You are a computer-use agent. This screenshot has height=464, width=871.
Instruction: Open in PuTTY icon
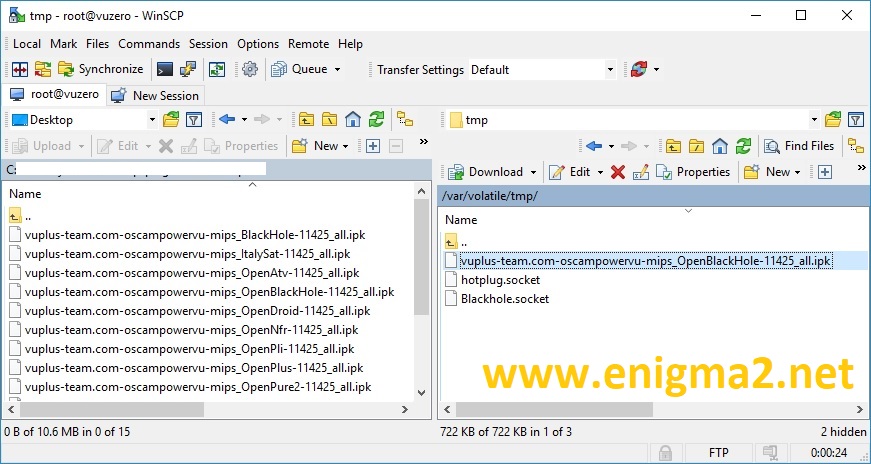(188, 69)
